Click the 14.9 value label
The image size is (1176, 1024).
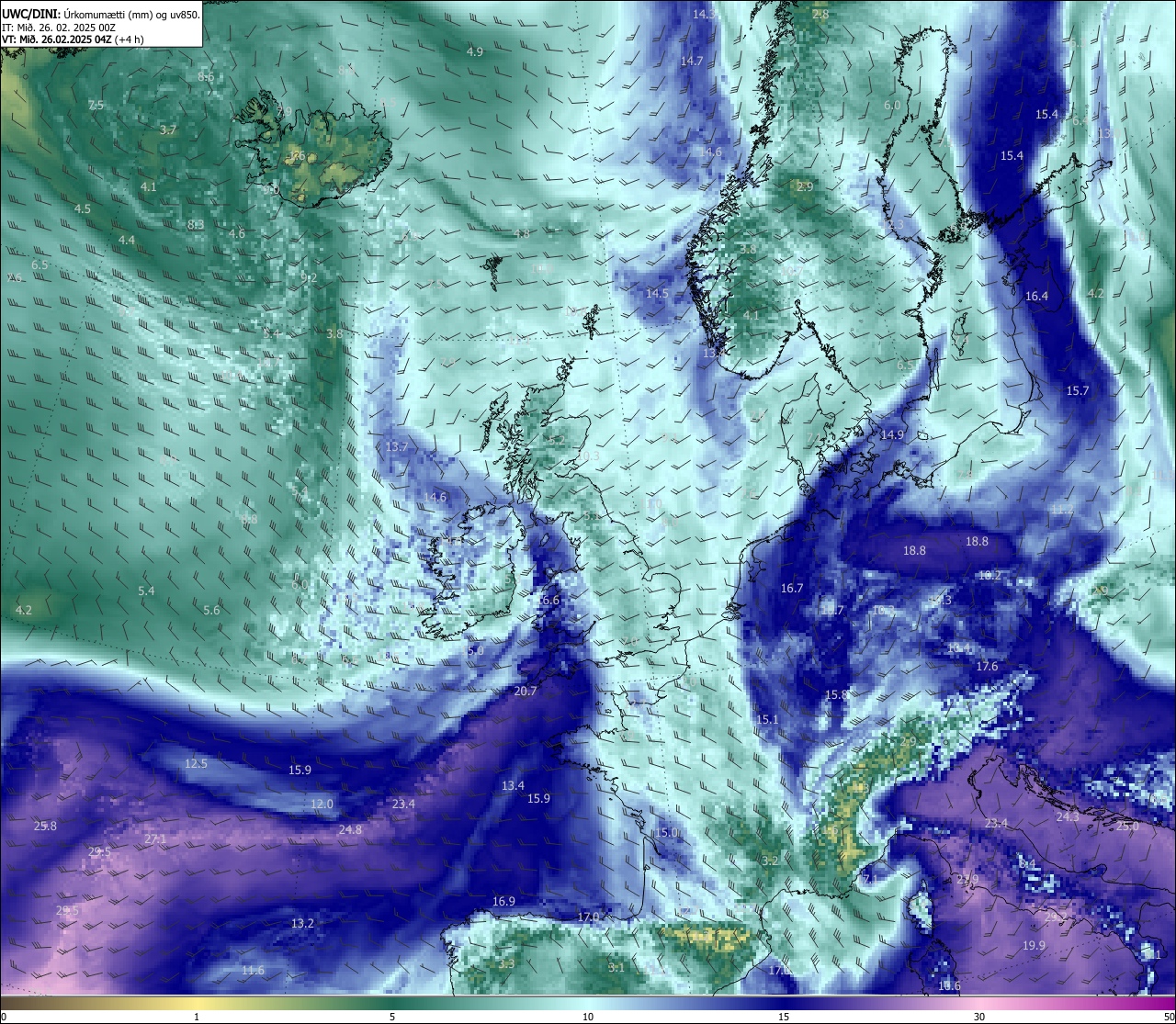pos(892,434)
